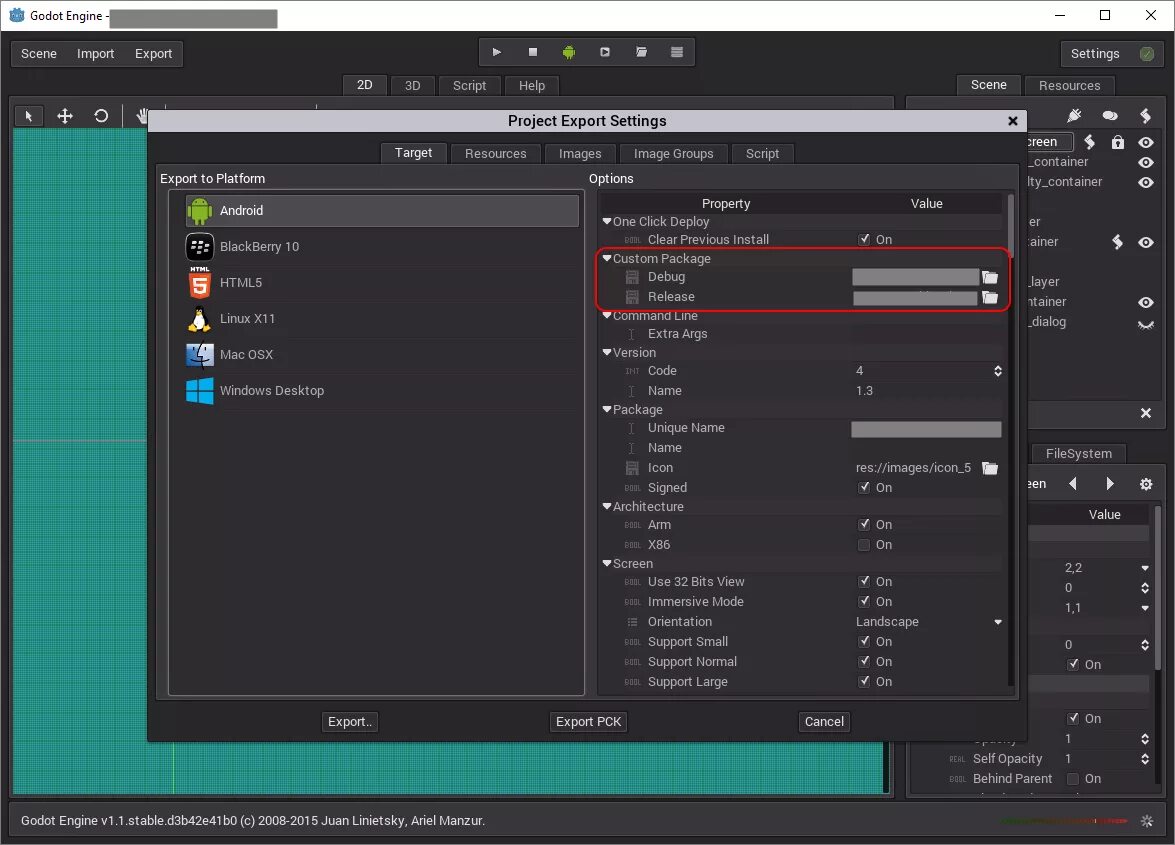Collapse the Command Line section
The image size is (1175, 845).
pyautogui.click(x=607, y=315)
